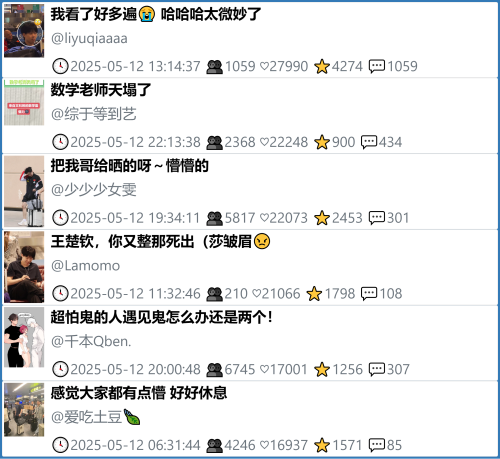Click the comment bubble icon beside 85
The width and height of the screenshot is (500, 459).
pos(377,445)
